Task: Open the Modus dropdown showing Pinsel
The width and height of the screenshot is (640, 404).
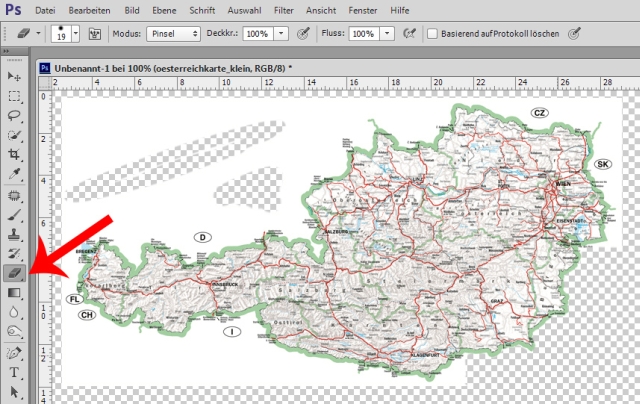Action: pyautogui.click(x=173, y=33)
